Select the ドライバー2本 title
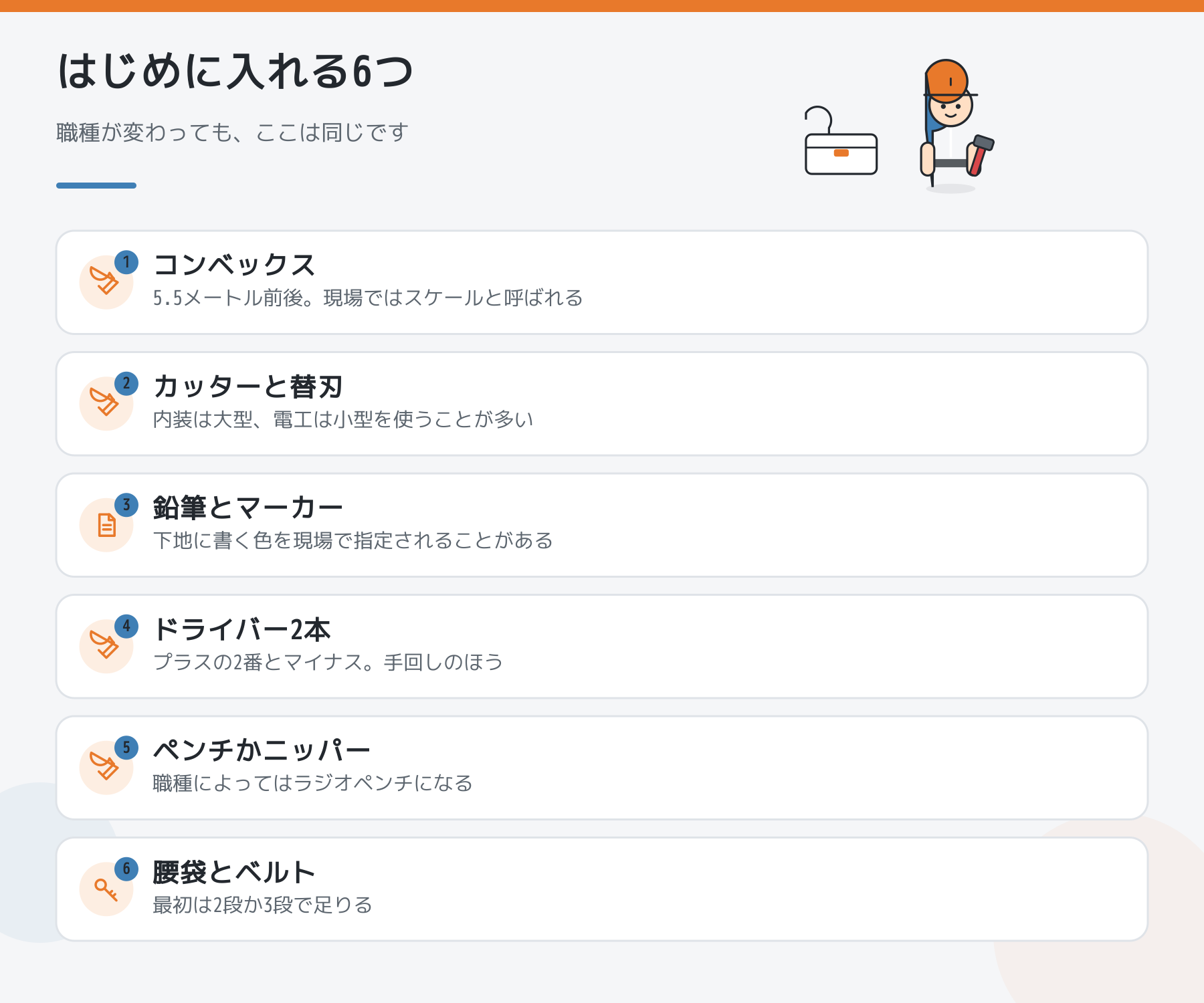The image size is (1204, 1003). click(241, 629)
